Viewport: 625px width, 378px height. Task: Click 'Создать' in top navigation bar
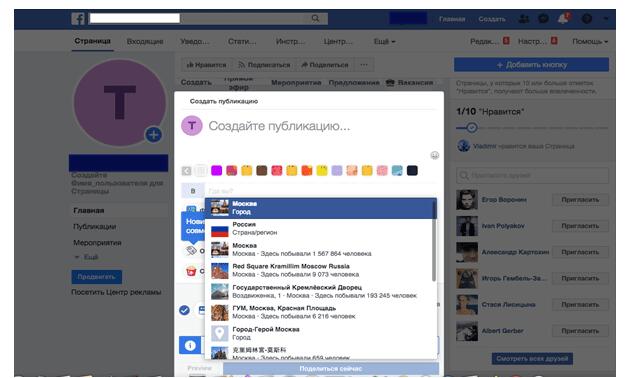point(492,19)
